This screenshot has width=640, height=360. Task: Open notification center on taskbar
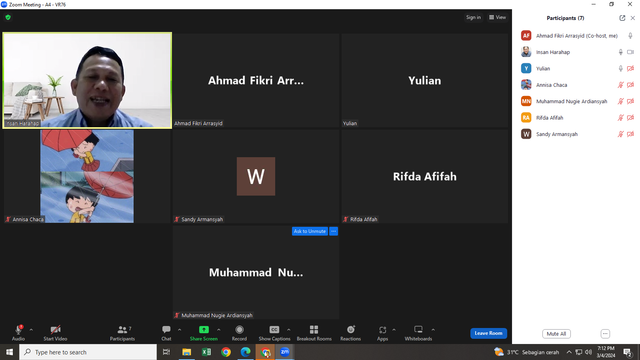point(628,352)
